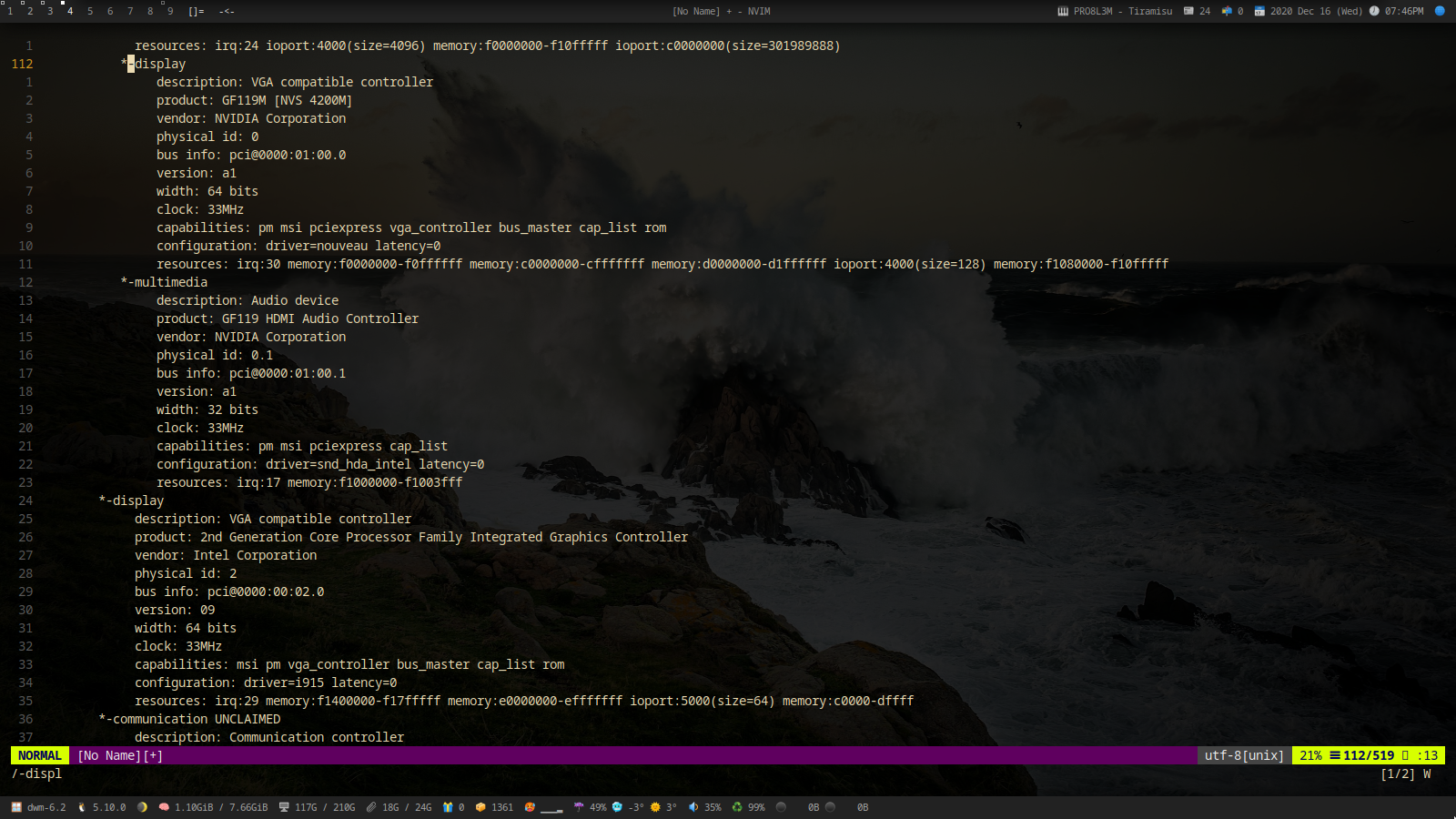
Task: Click the package box icon showing 1361
Action: point(480,807)
